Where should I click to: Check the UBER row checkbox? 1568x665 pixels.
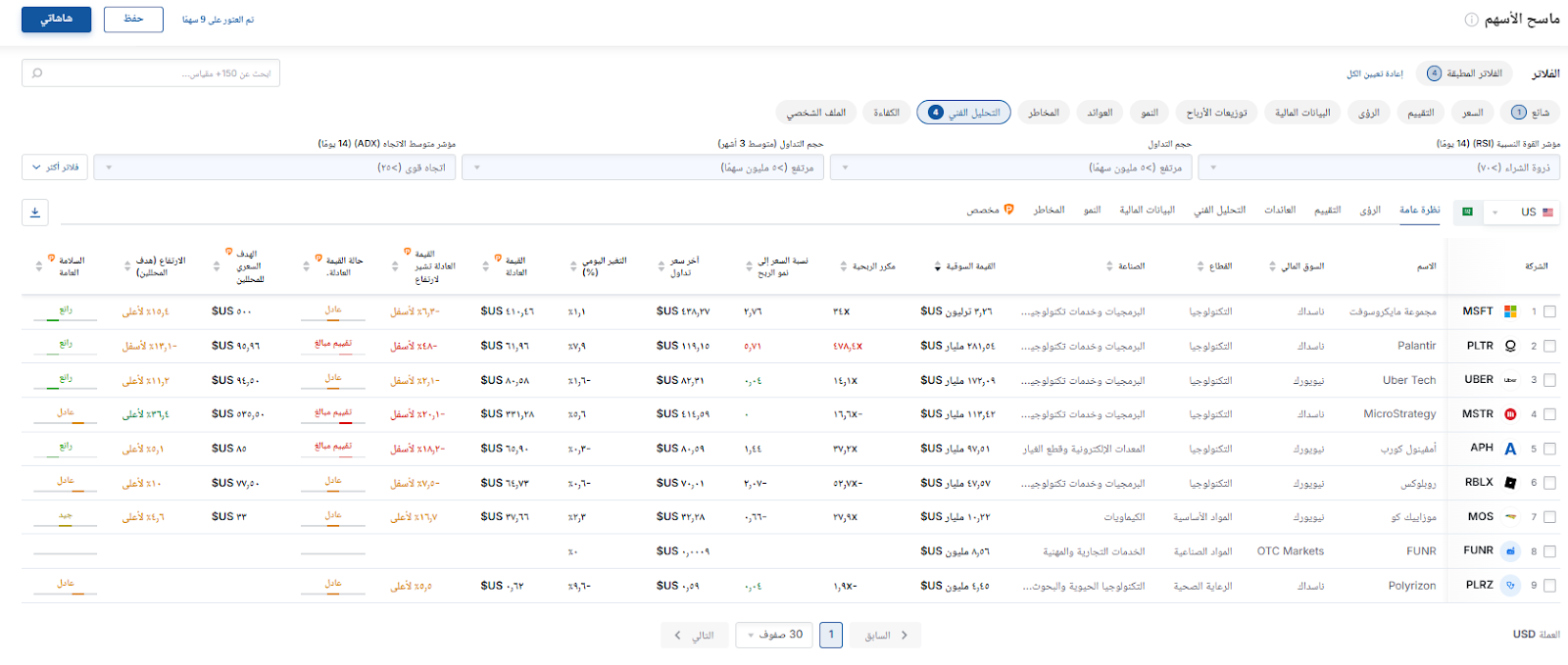click(1549, 380)
